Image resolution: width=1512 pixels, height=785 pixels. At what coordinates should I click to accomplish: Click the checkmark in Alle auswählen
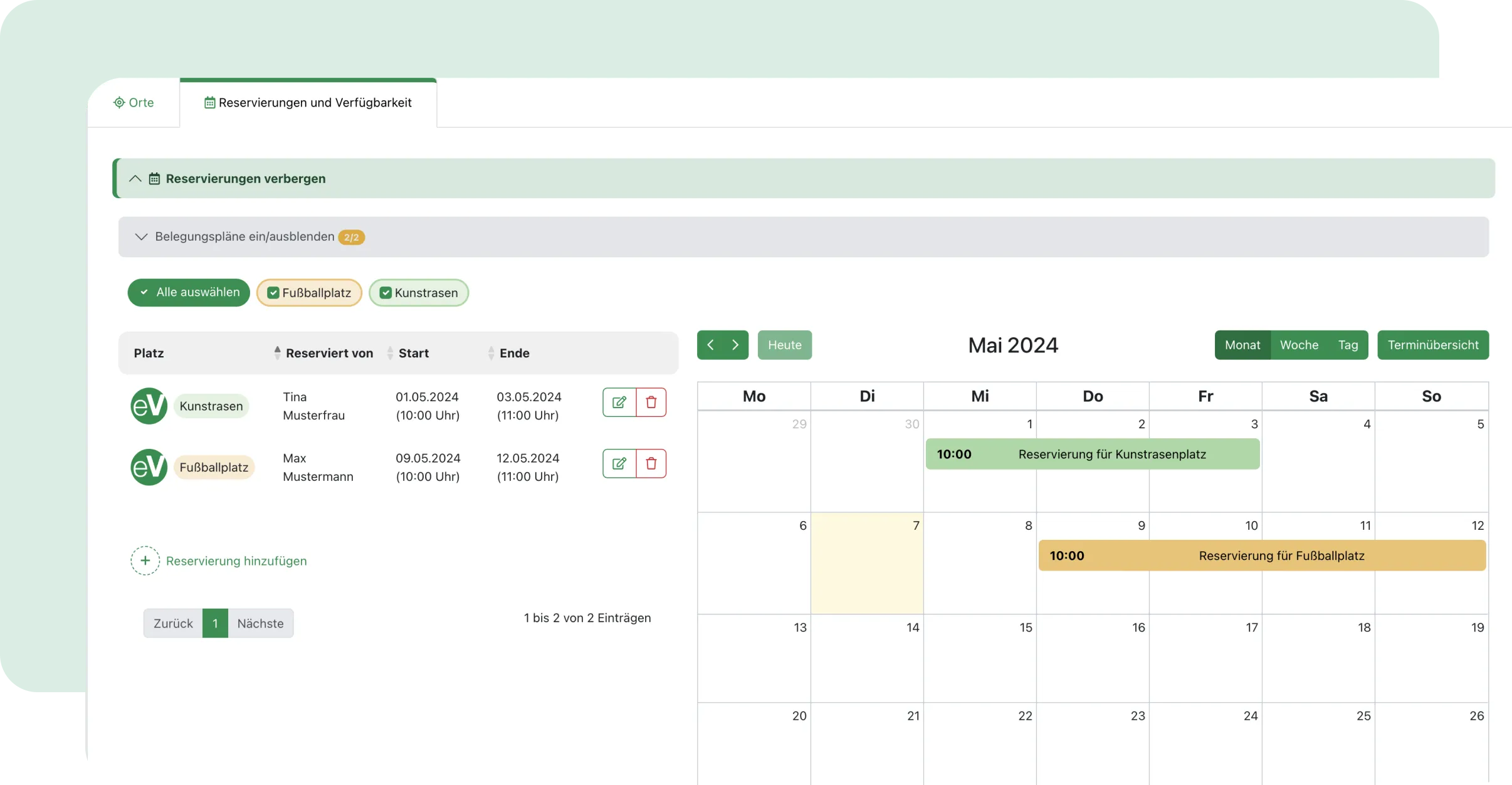[x=144, y=292]
